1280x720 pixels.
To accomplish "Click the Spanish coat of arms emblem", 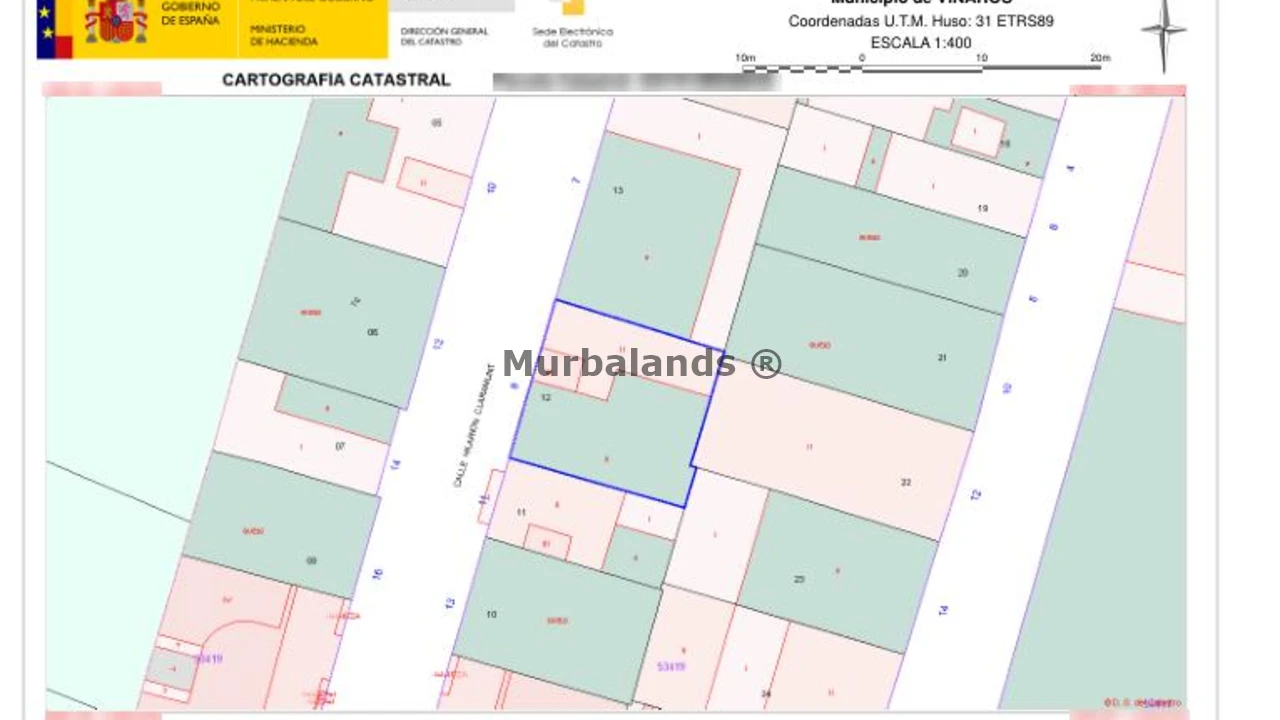I will (116, 22).
